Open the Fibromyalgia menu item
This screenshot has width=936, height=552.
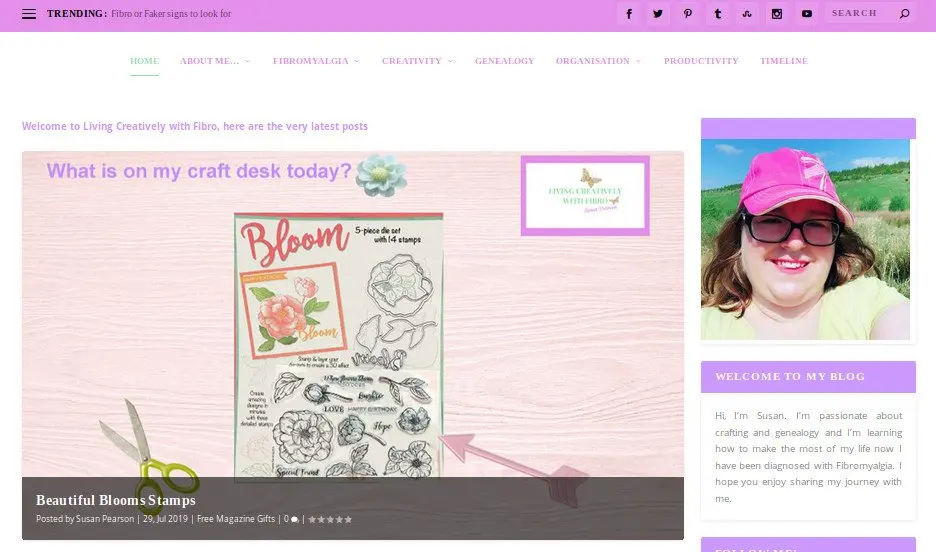[310, 61]
